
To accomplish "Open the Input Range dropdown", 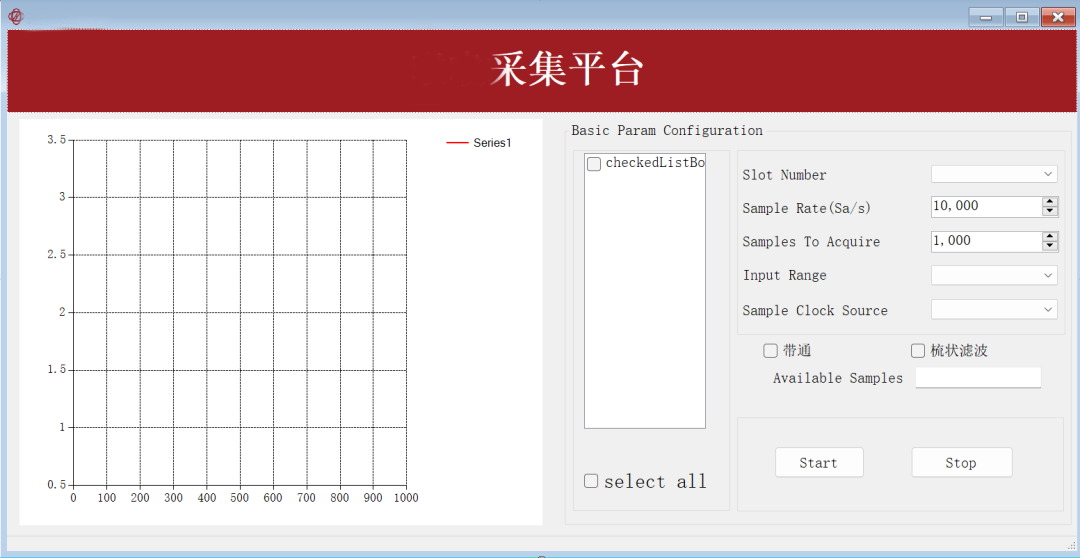I will [994, 275].
